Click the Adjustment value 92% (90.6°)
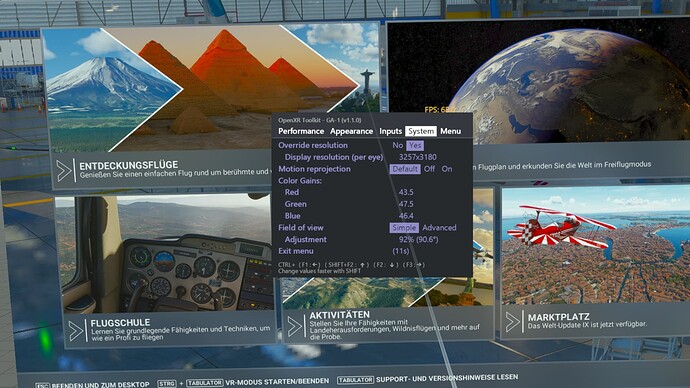Screen dimensions: 690x388 (x=418, y=240)
